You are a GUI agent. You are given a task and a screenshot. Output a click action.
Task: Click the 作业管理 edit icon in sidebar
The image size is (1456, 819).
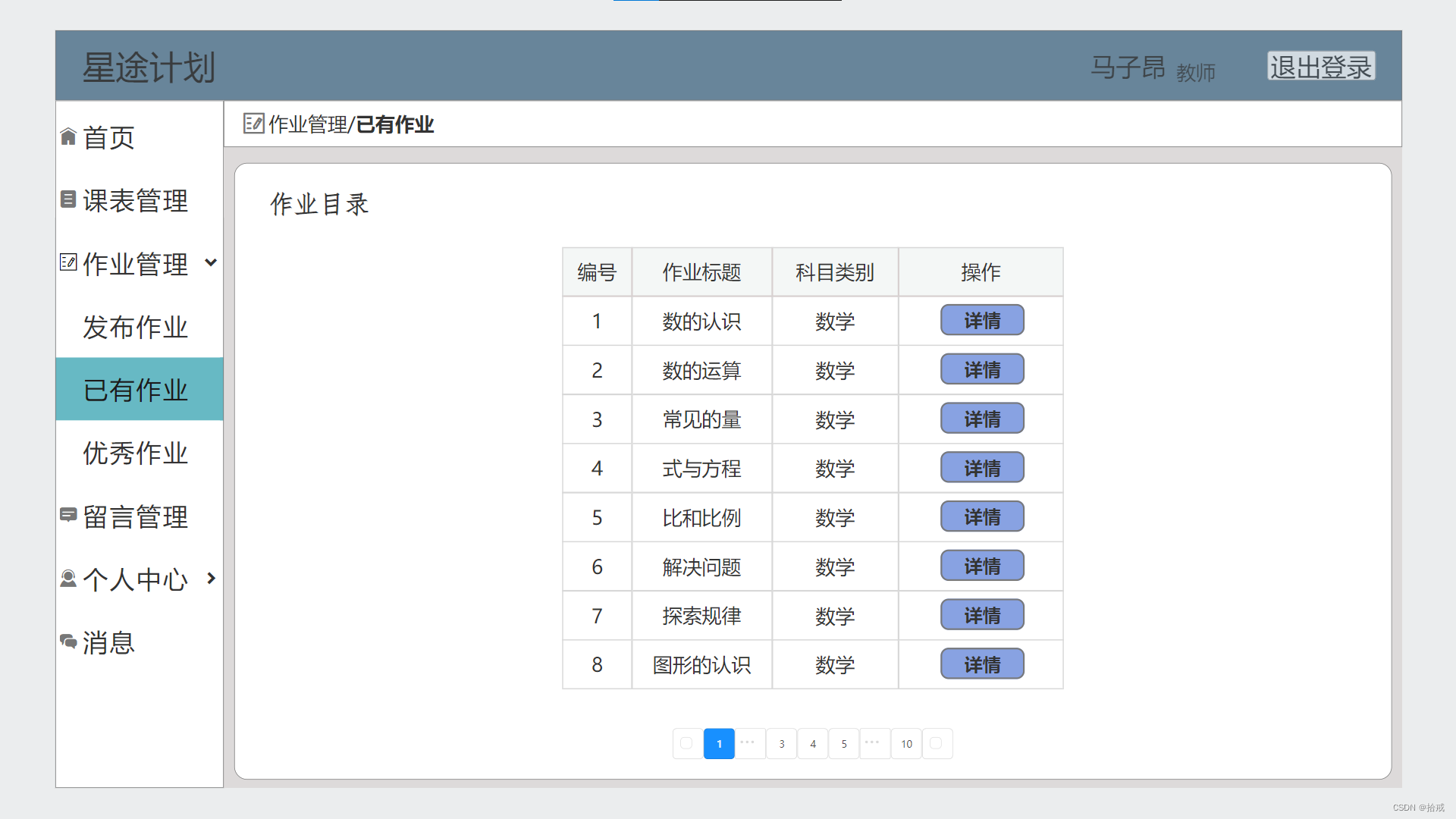68,262
